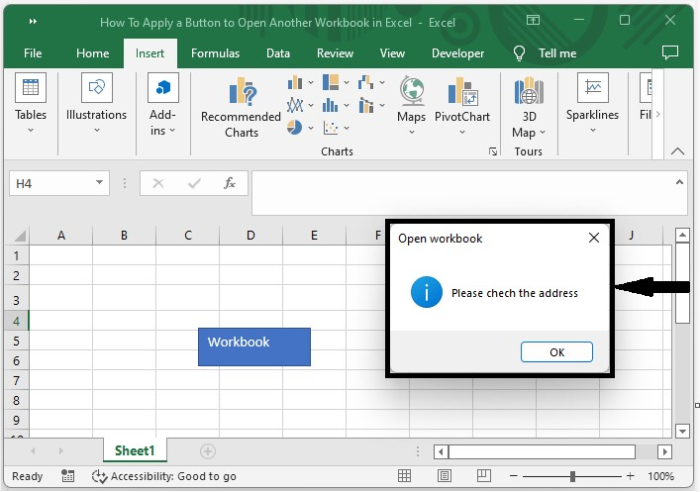Open the Developer tab
The image size is (700, 492).
point(458,53)
